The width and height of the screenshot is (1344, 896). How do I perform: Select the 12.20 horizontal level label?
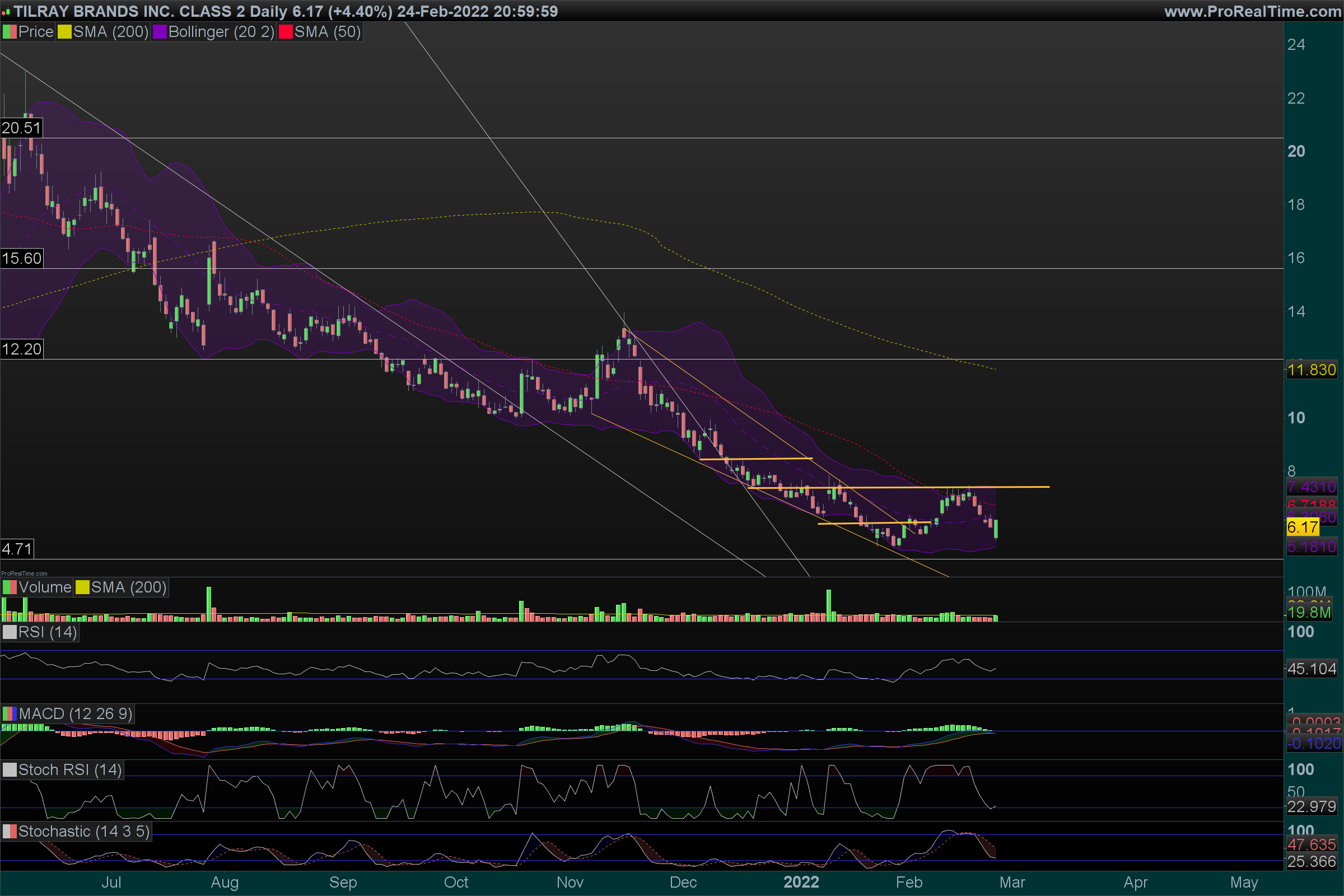[21, 349]
